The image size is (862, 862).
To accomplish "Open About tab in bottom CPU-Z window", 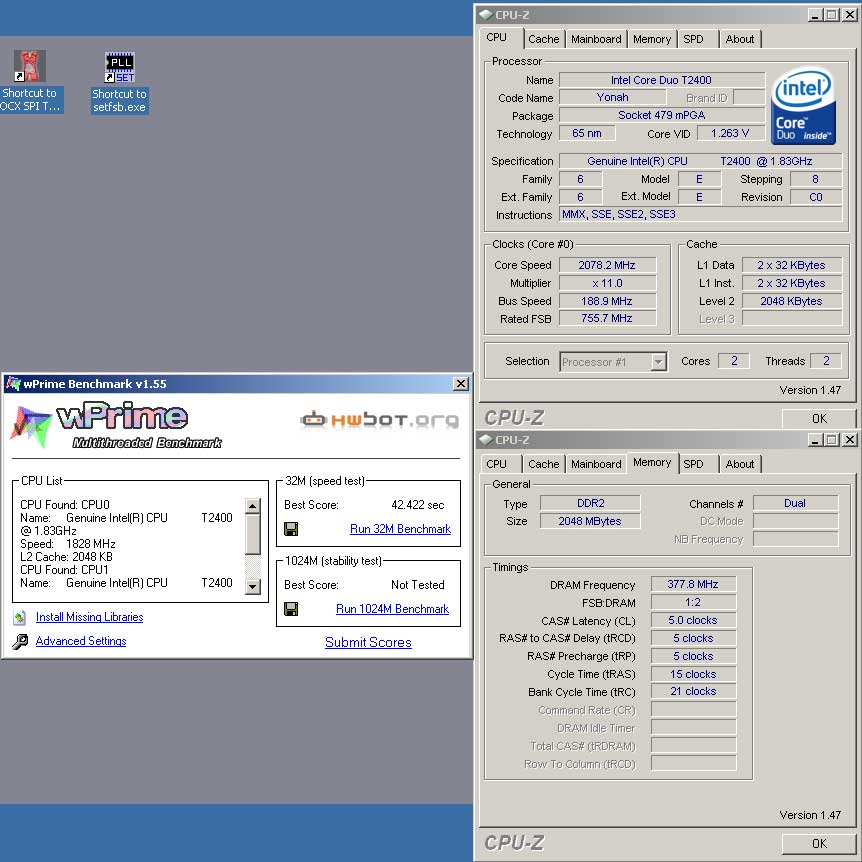I will pyautogui.click(x=739, y=464).
